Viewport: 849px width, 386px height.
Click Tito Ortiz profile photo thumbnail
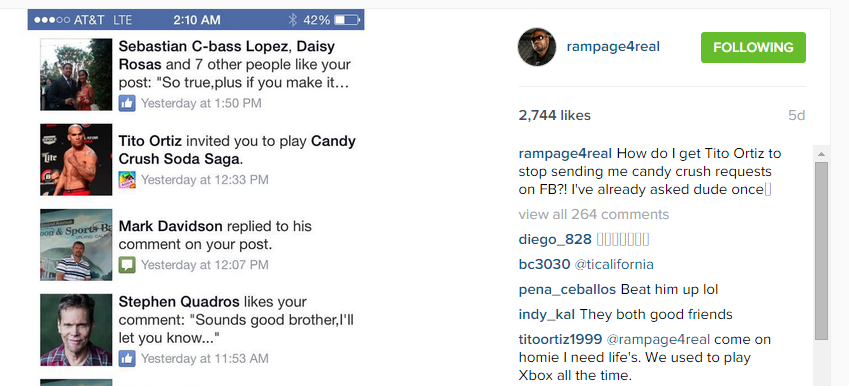point(76,160)
